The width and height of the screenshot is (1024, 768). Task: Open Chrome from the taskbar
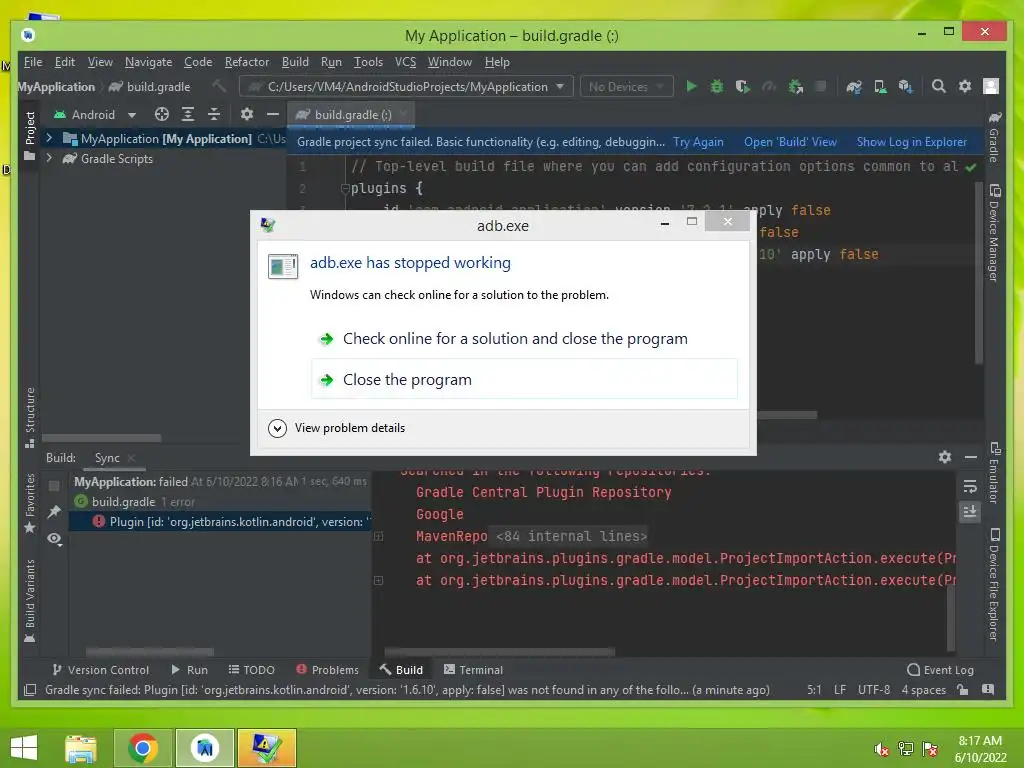tap(143, 748)
